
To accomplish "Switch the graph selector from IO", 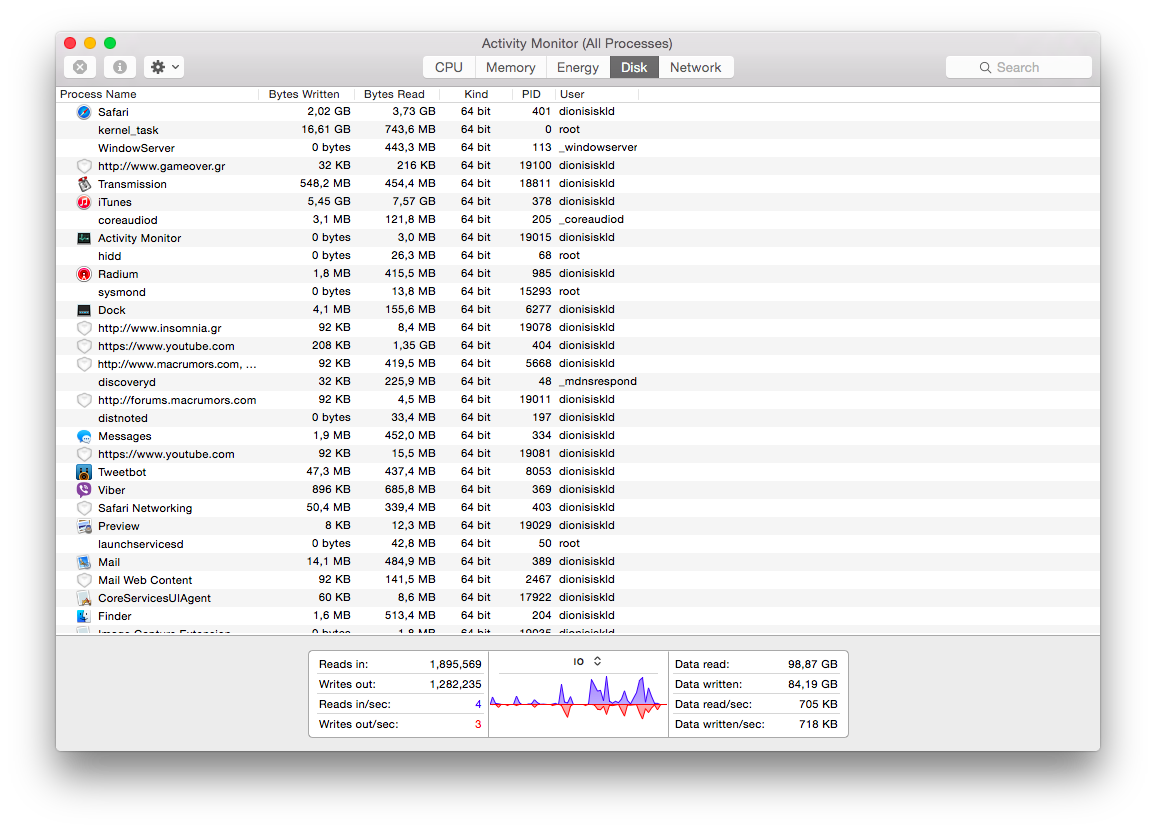I will pyautogui.click(x=588, y=661).
